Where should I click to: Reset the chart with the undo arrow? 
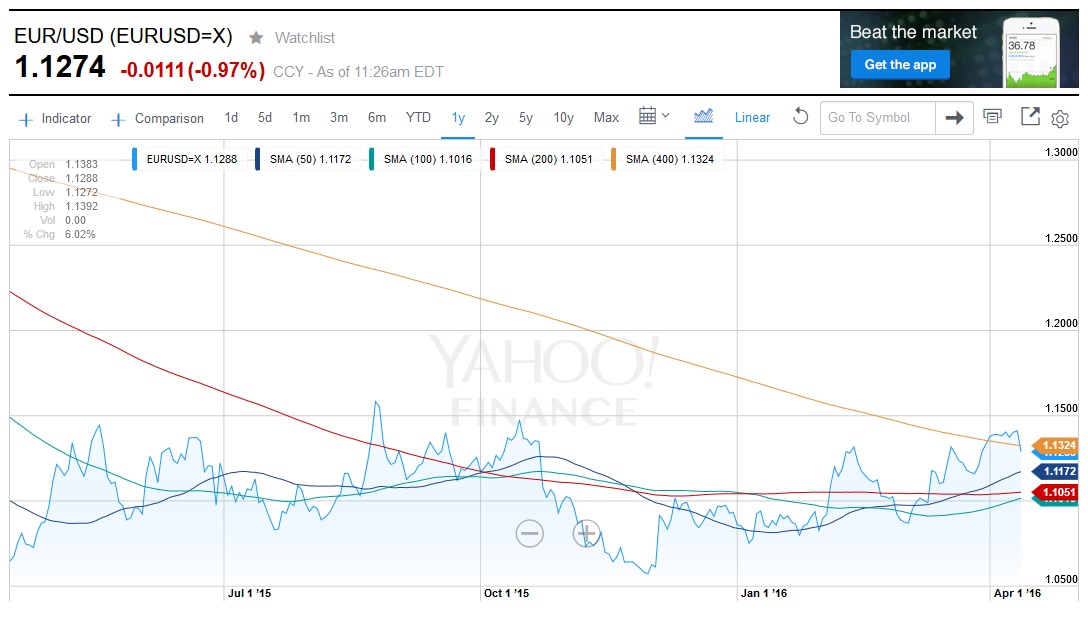click(800, 117)
